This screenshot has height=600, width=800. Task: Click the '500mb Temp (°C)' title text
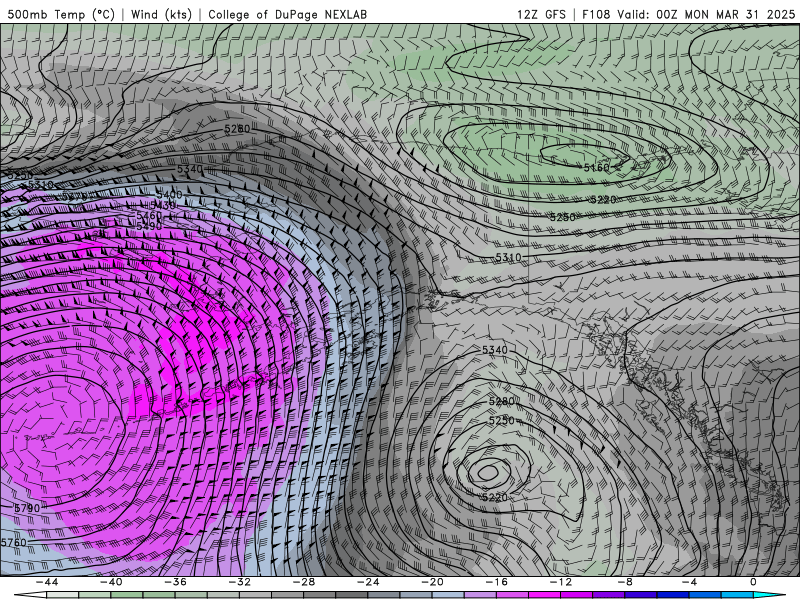(x=61, y=14)
